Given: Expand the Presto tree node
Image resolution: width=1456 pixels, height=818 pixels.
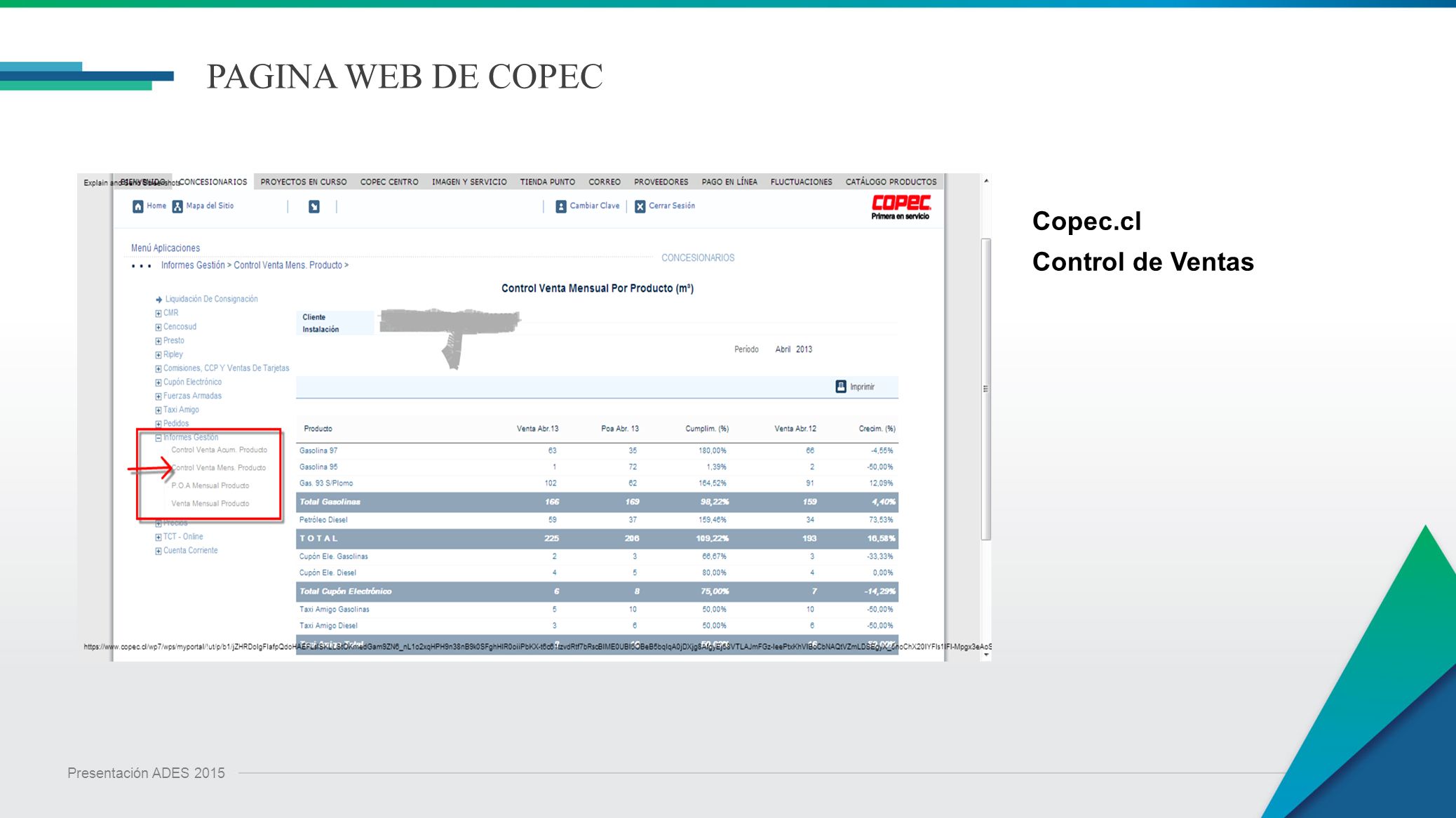Looking at the screenshot, I should 159,341.
